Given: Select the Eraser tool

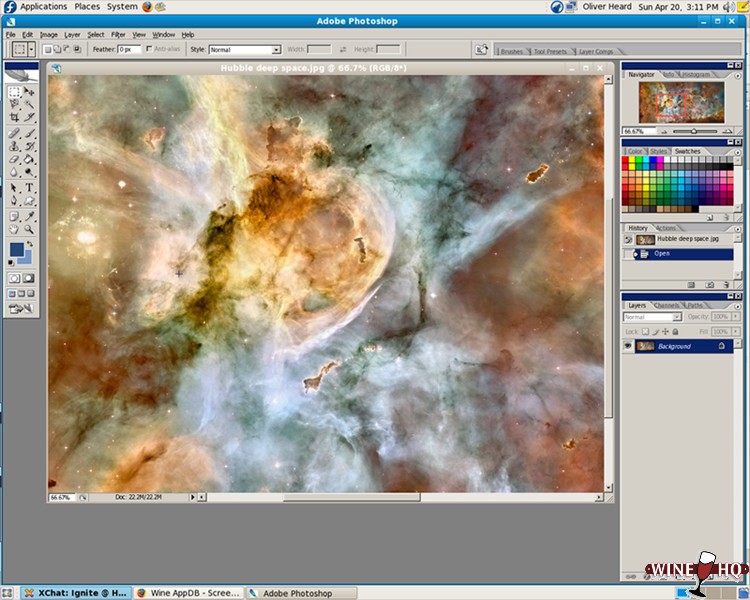Looking at the screenshot, I should click(14, 159).
